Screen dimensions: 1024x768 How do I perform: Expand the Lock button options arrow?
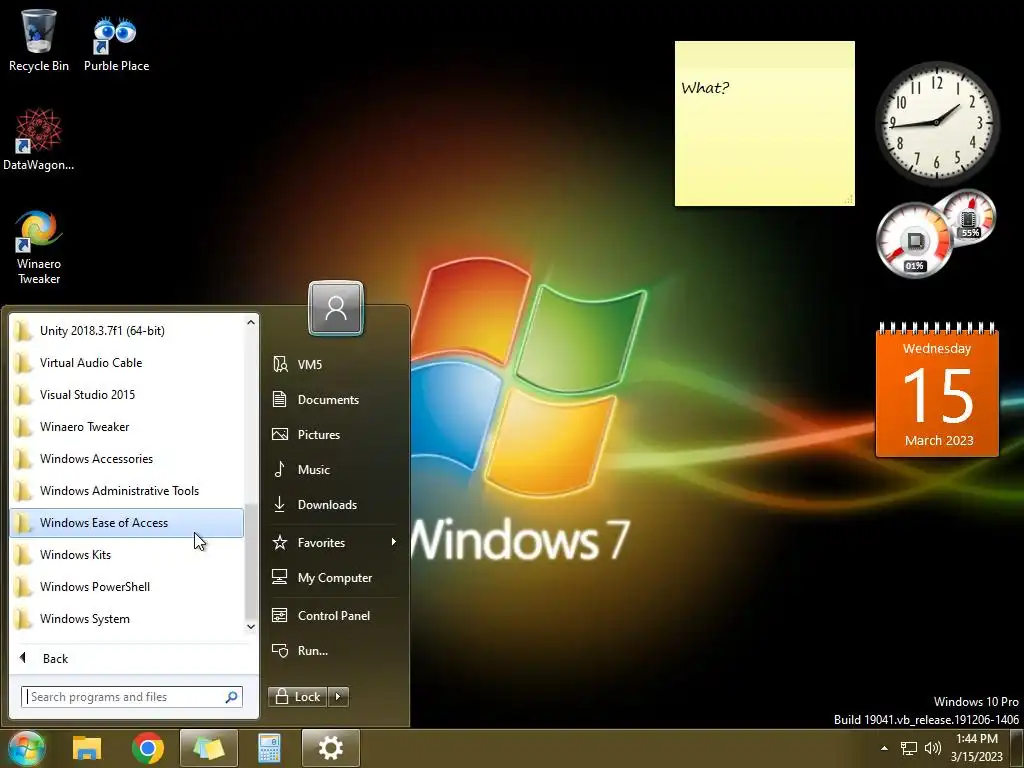pyautogui.click(x=338, y=697)
